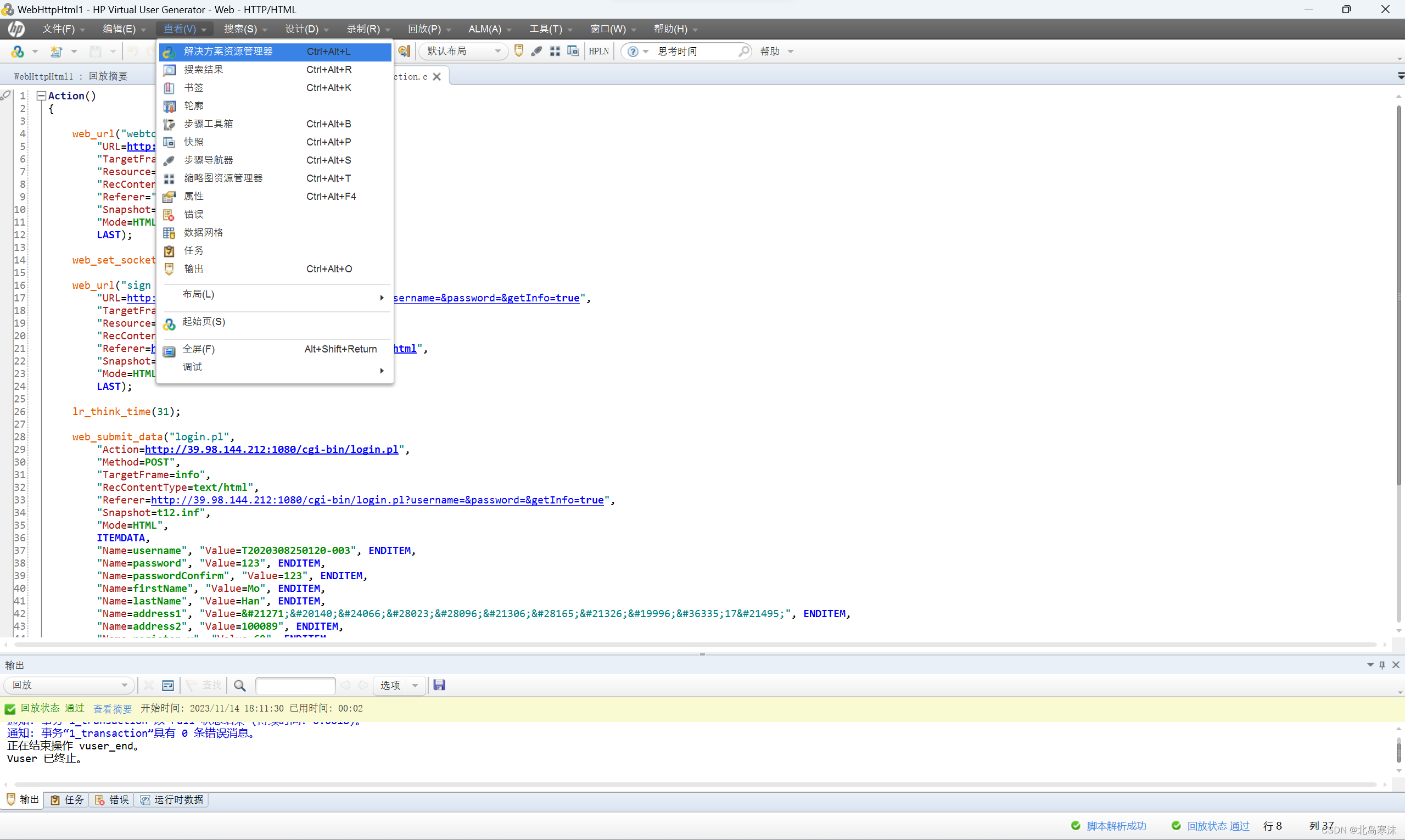1405x840 pixels.
Task: Toggle word wrap icon in output toolbar
Action: [167, 686]
